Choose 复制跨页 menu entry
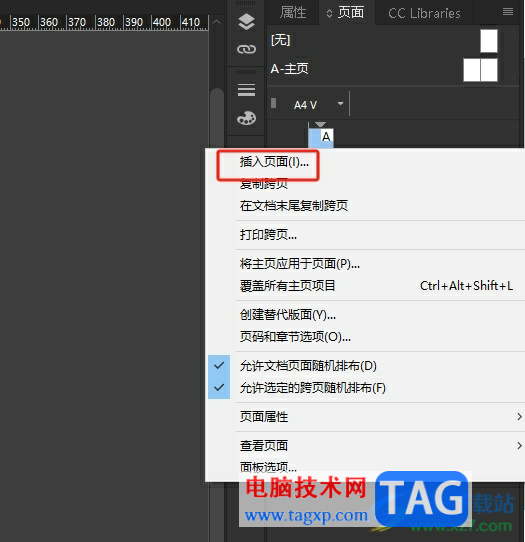This screenshot has height=542, width=525. tap(365, 184)
